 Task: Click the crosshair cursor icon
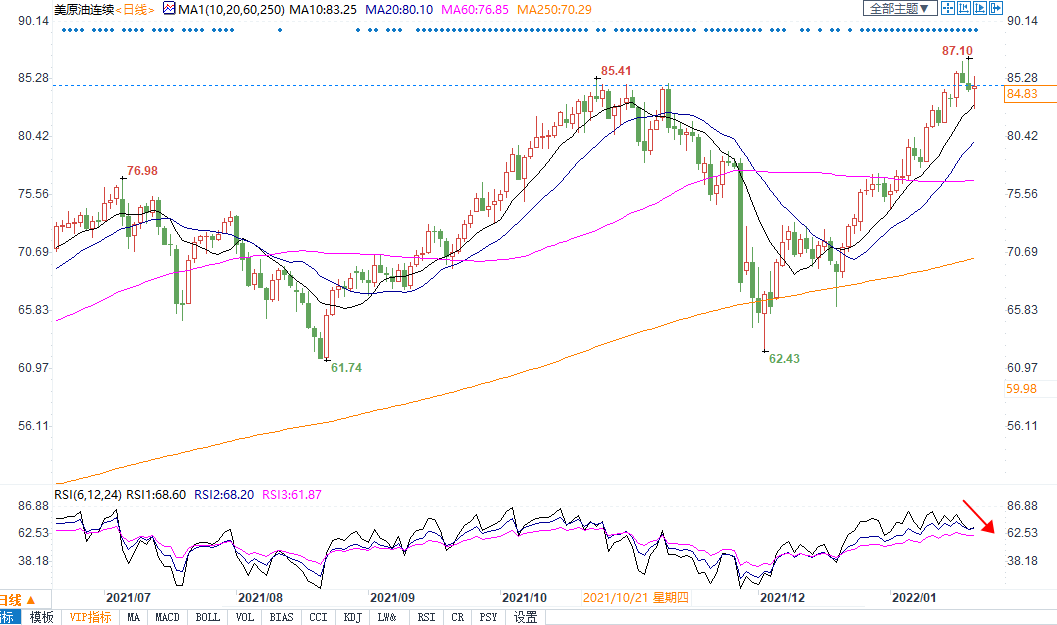coord(948,8)
